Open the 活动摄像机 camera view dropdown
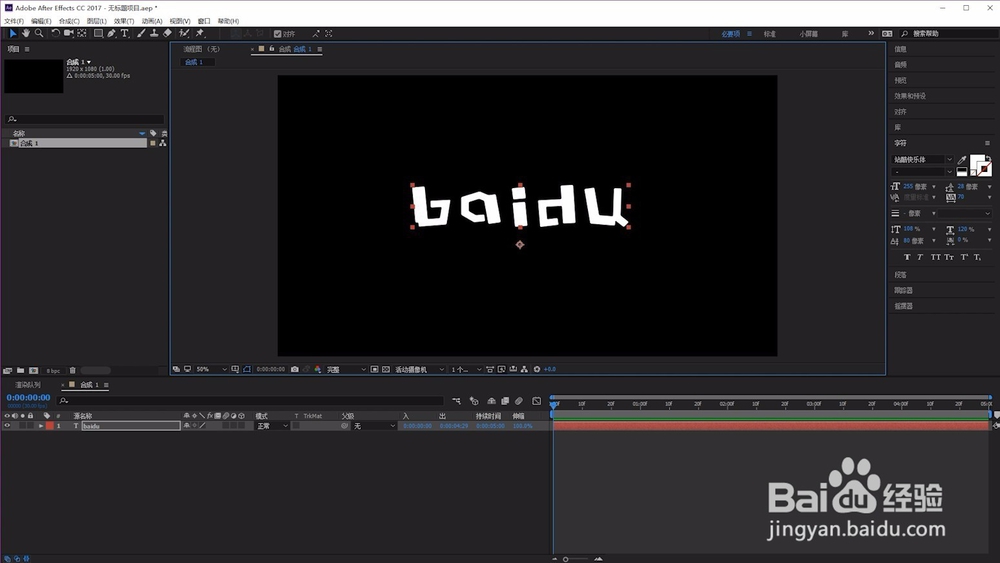The image size is (1000, 563). 420,369
